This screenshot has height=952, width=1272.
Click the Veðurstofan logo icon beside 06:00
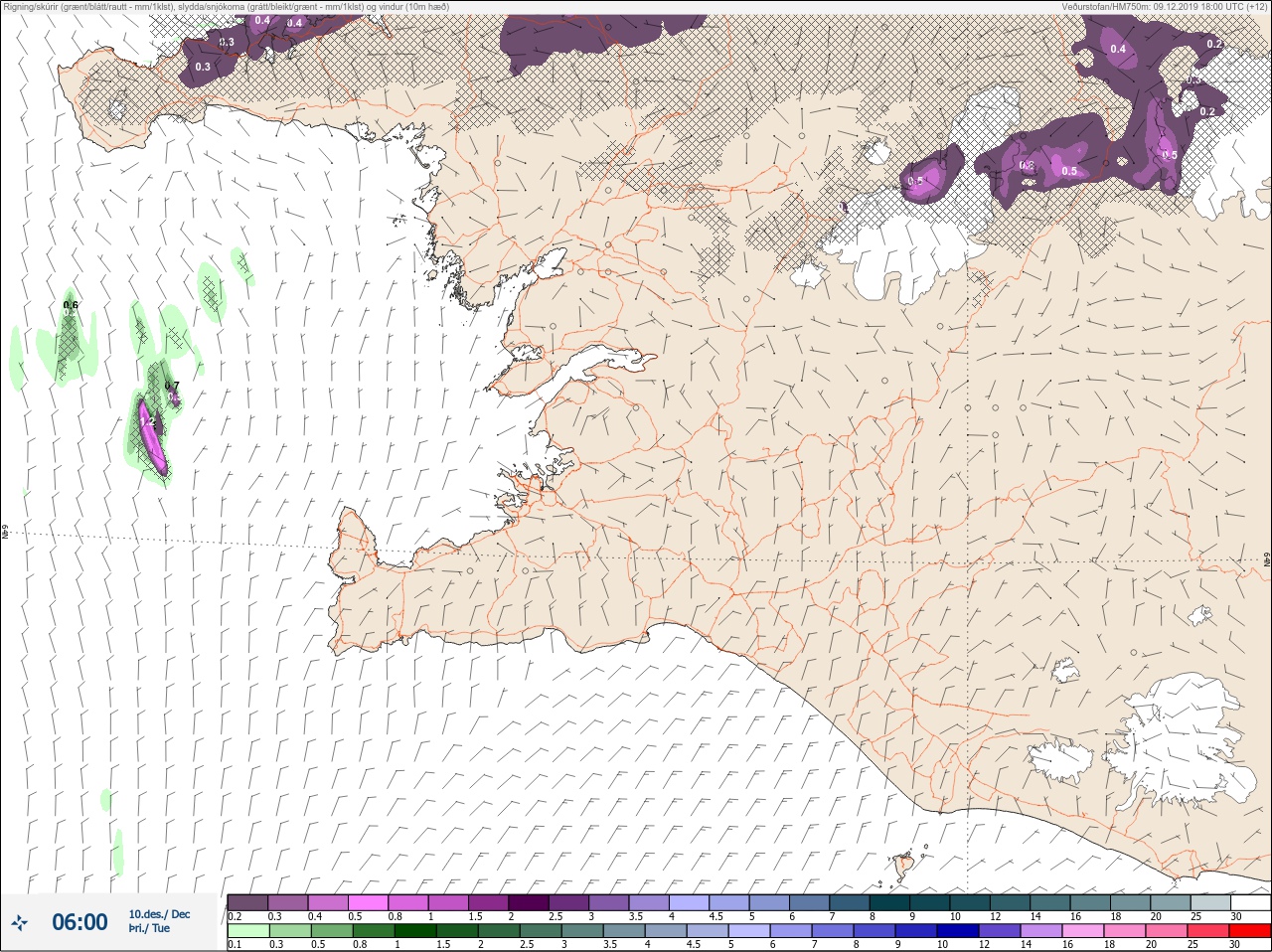point(21,923)
